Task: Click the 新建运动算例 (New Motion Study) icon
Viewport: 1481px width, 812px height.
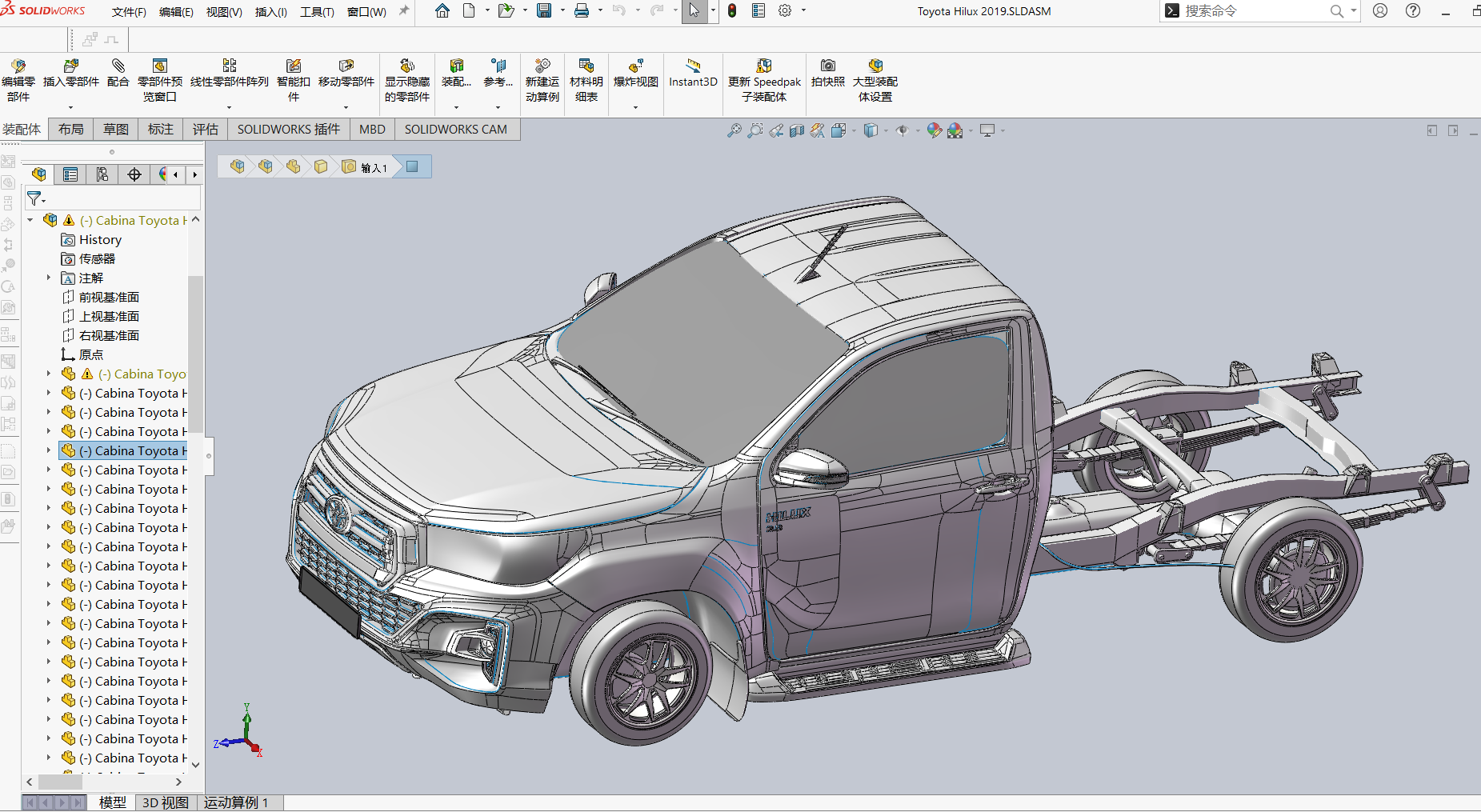Action: 542,66
